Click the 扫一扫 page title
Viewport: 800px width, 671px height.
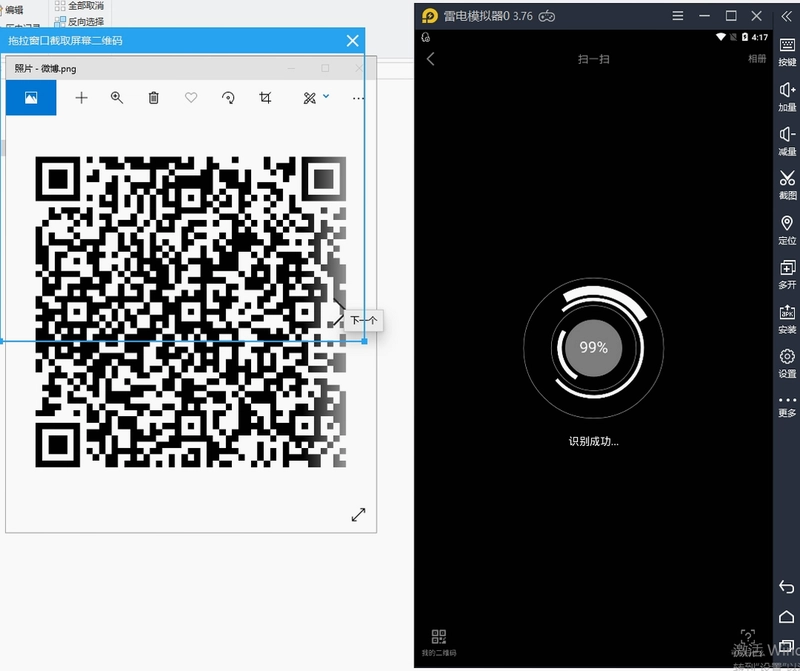click(593, 59)
